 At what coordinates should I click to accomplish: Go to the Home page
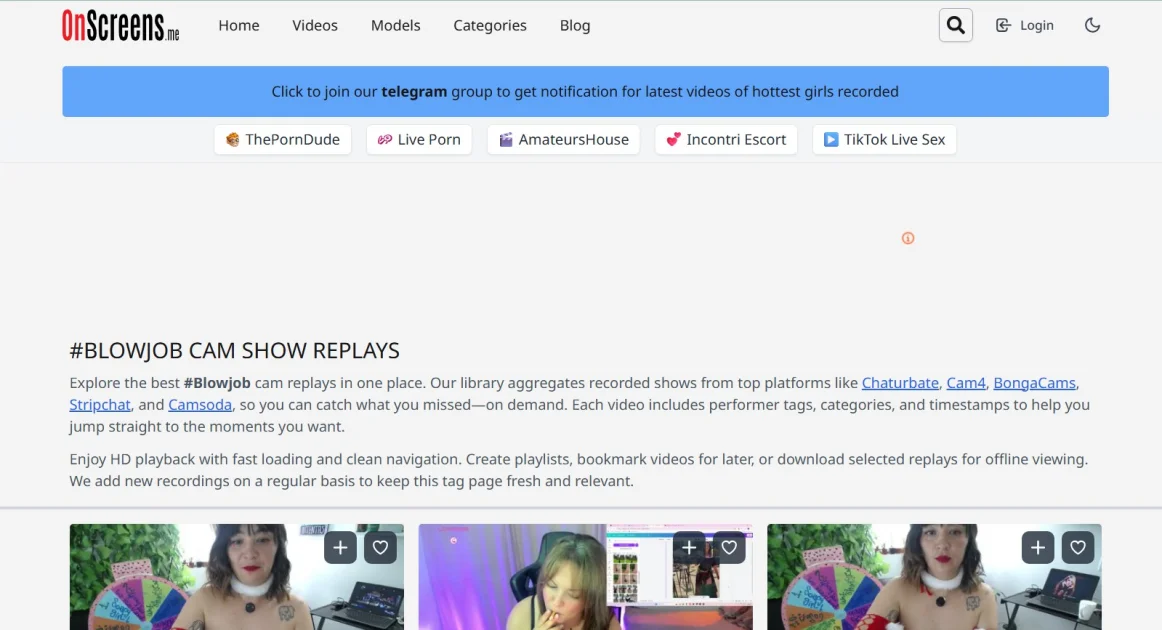(239, 25)
